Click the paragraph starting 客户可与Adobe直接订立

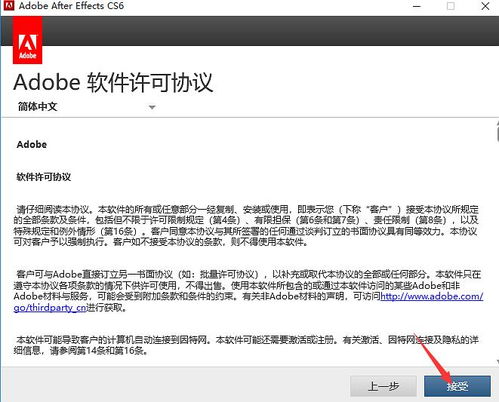248,291
